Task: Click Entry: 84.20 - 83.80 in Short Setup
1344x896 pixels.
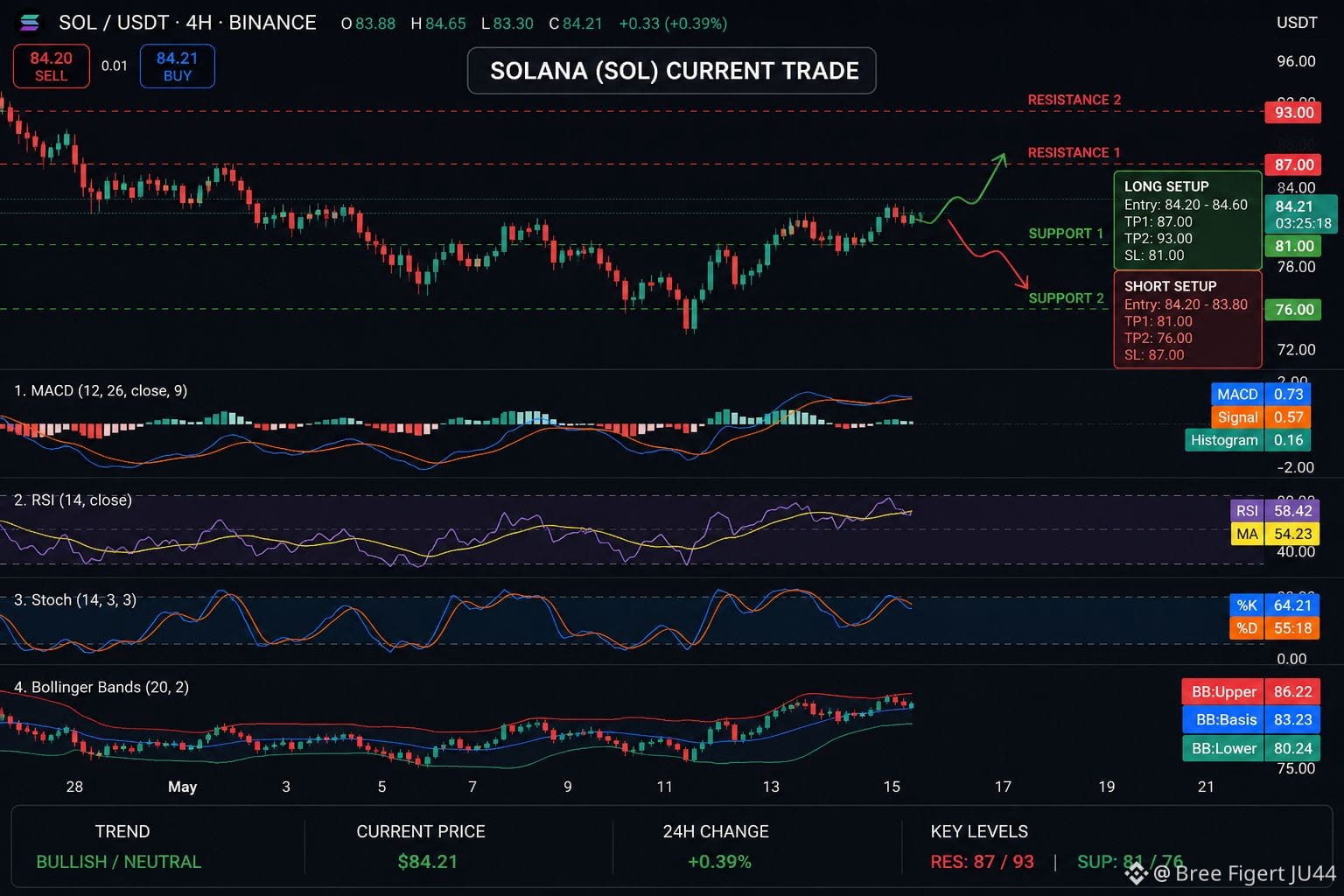Action: [x=1186, y=304]
